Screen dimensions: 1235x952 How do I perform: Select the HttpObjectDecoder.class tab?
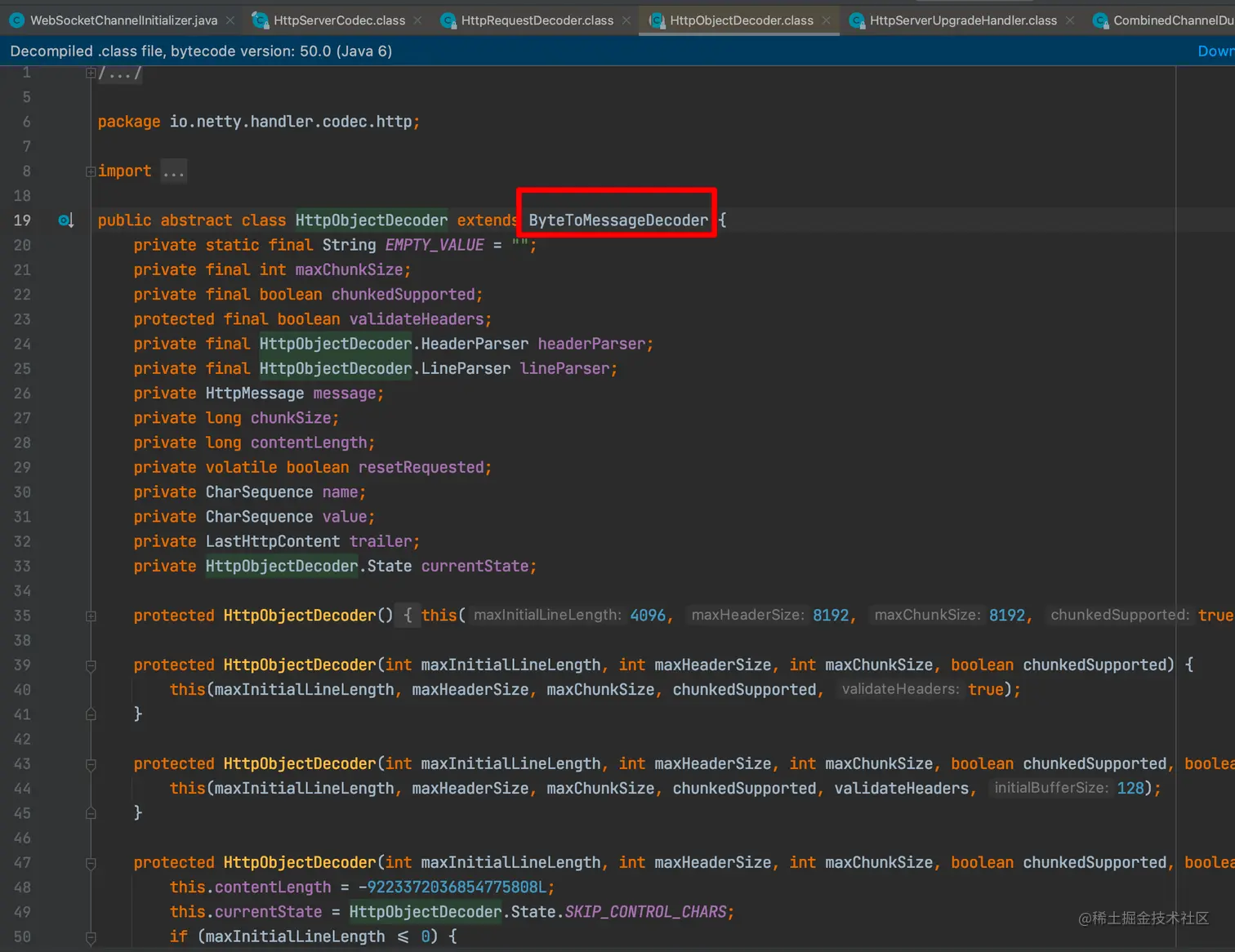point(741,20)
